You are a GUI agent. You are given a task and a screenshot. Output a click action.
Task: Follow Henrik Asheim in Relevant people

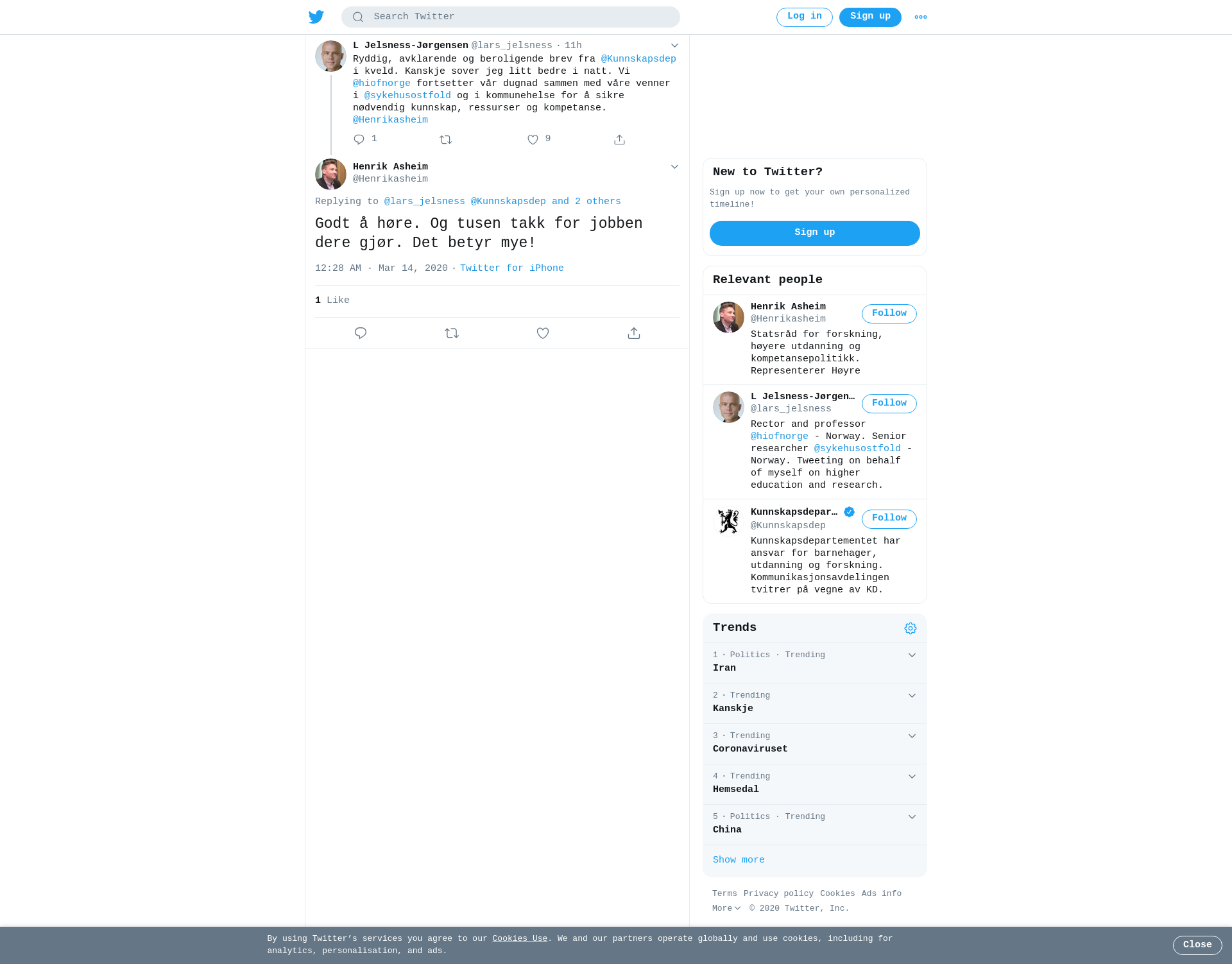click(889, 314)
